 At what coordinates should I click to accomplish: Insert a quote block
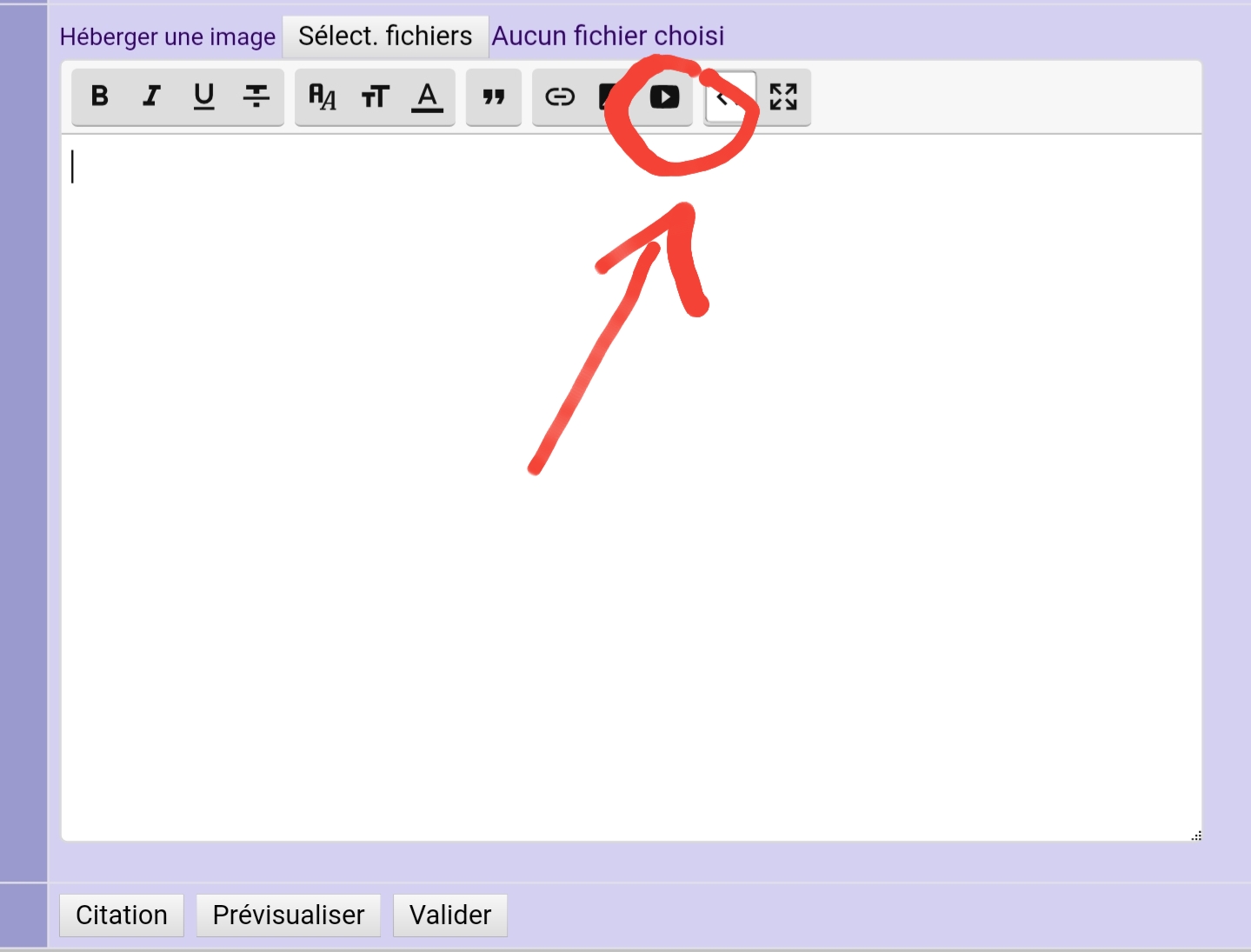pos(494,97)
